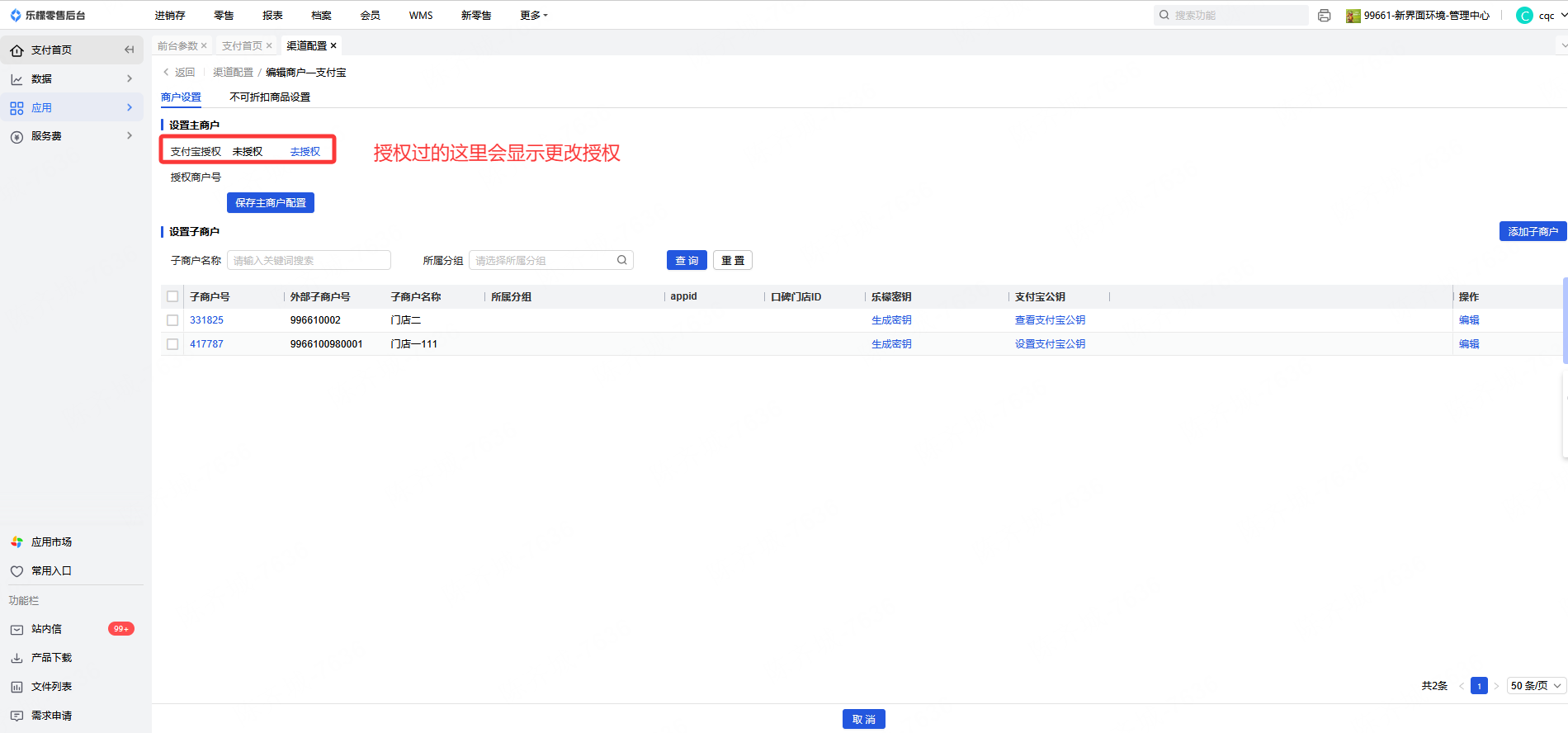Select the checkbox for row 417787
This screenshot has width=1568, height=733.
click(x=172, y=344)
